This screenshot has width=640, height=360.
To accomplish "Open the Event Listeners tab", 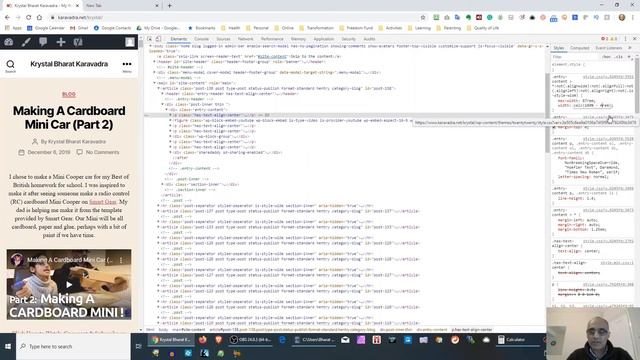I will 609,48.
